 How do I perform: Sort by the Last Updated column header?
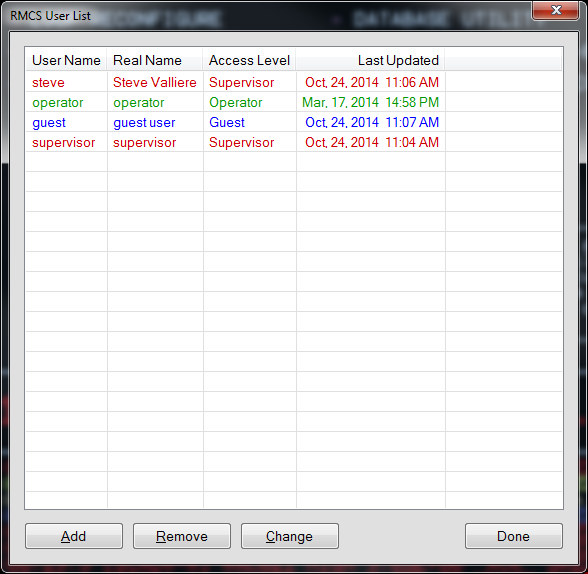click(370, 60)
